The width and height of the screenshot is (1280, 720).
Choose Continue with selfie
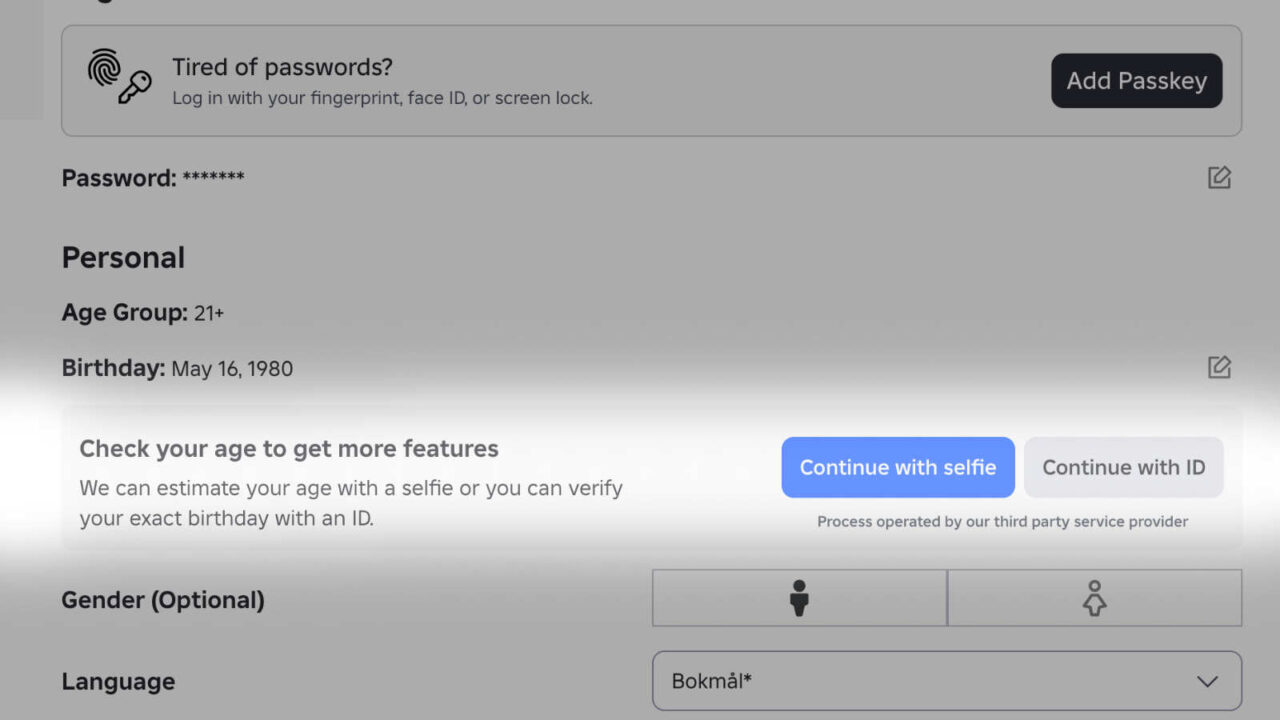point(897,467)
